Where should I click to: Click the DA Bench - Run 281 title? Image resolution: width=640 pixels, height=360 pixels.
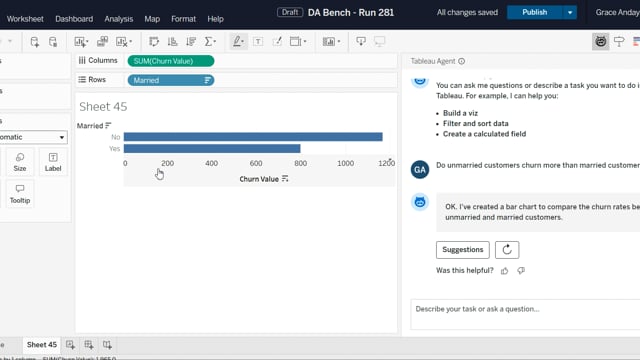pos(351,13)
